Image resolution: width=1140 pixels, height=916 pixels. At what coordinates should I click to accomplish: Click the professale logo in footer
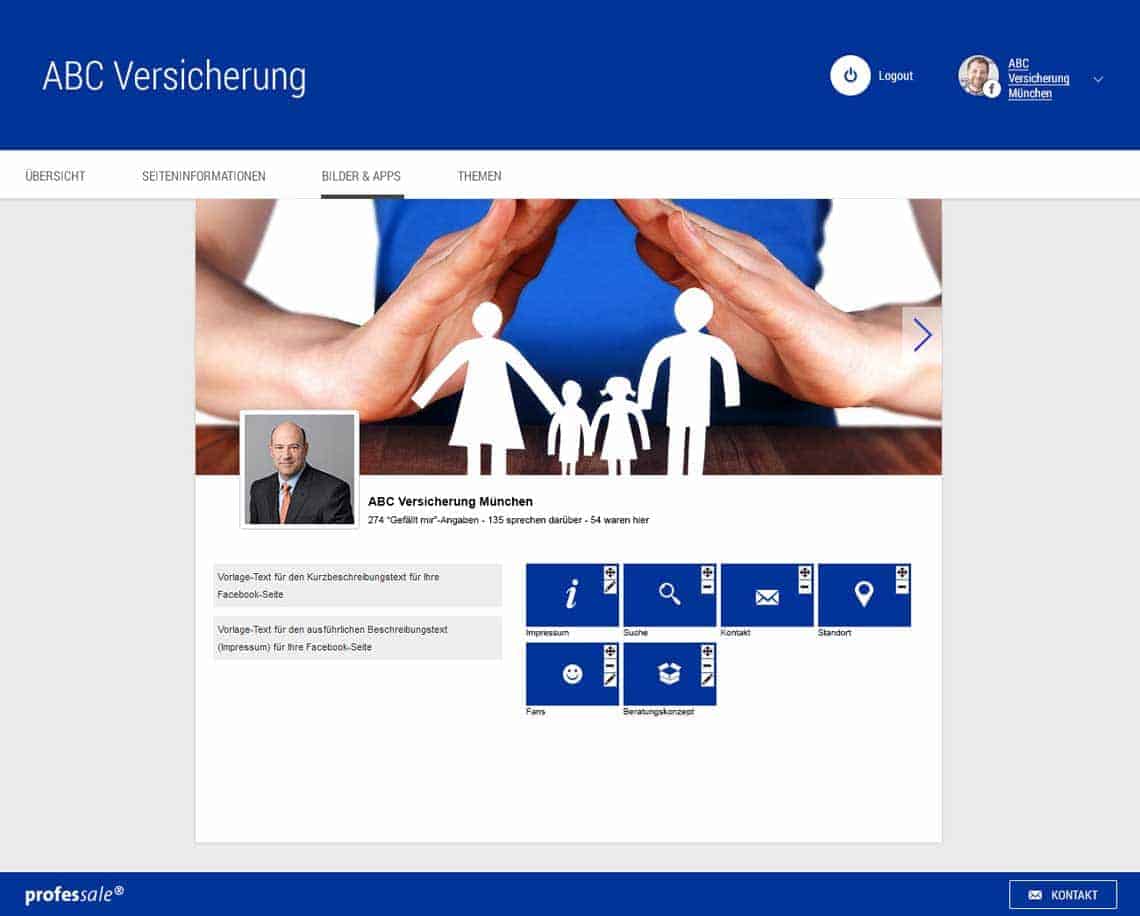click(x=74, y=894)
